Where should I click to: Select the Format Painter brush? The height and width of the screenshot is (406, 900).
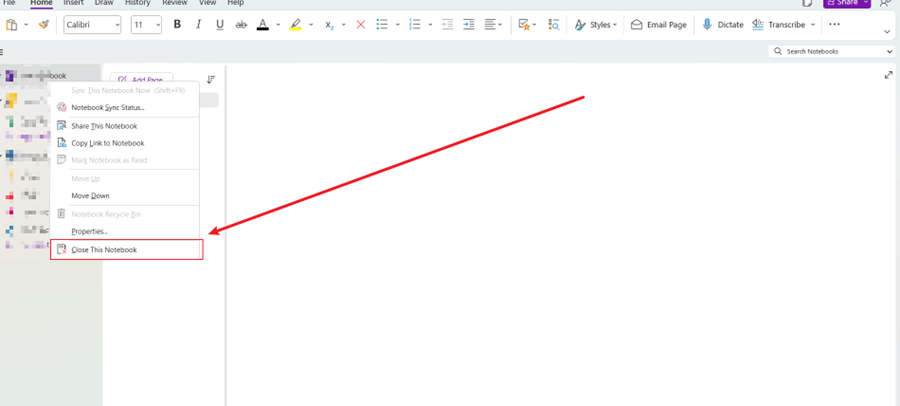tap(44, 25)
